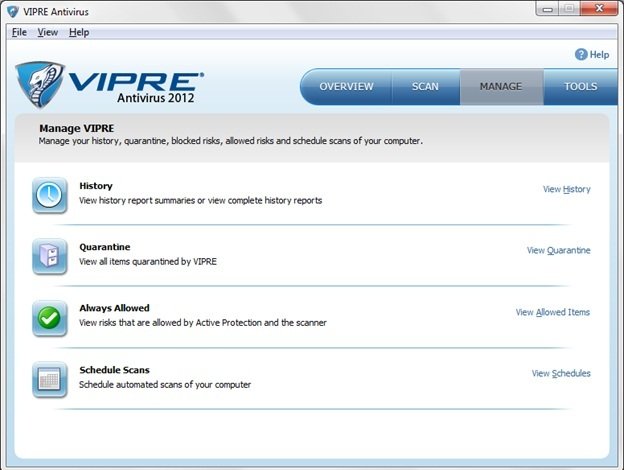This screenshot has height=470, width=625.
Task: Click the Quarantine file cabinet icon
Action: (49, 256)
